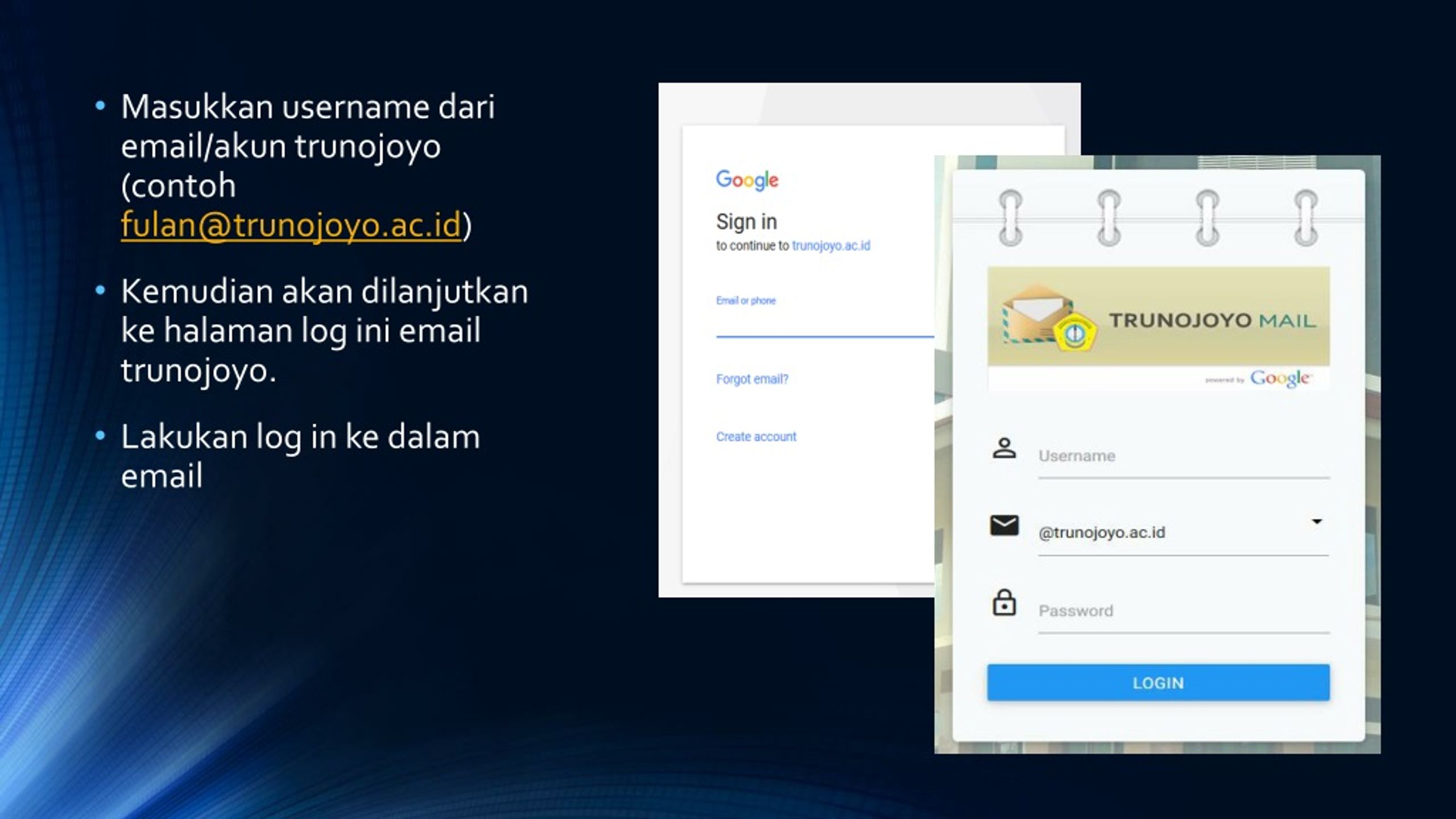Viewport: 1456px width, 819px height.
Task: Click the 'Lakukan log in ke dalam email' bullet
Action: tap(300, 456)
